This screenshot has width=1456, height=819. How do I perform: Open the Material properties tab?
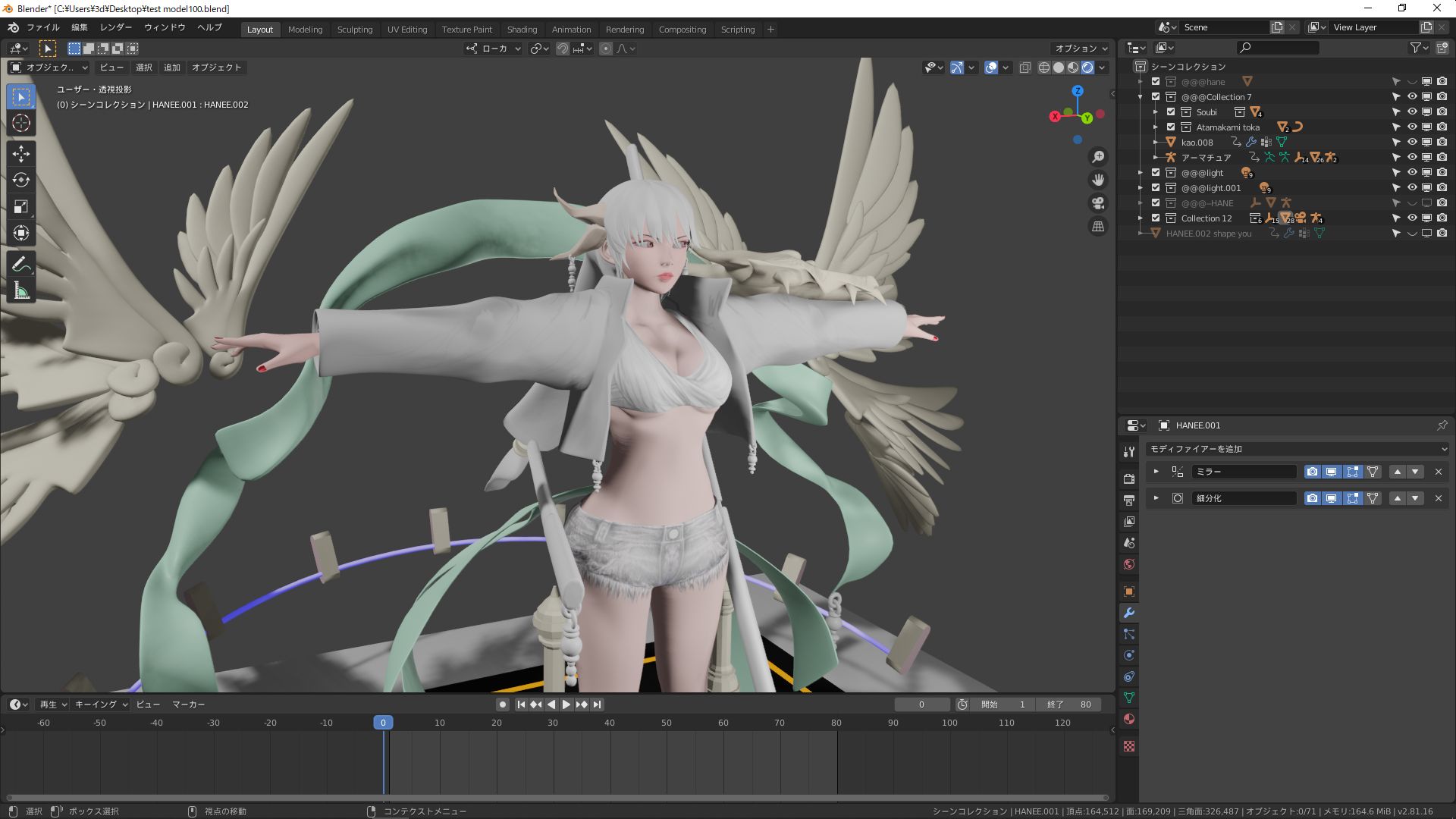coord(1128,719)
